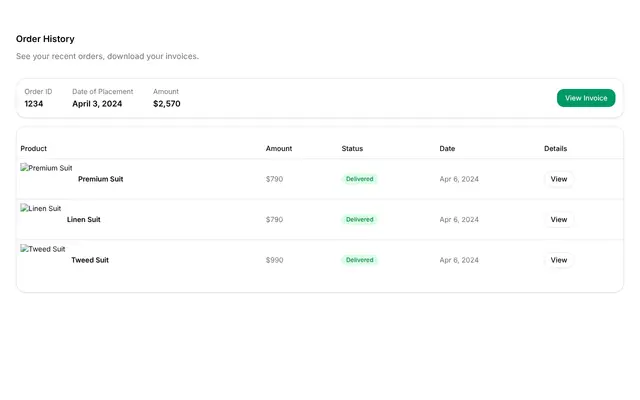
Task: Click the $990 amount for Tweed Suit
Action: [x=274, y=260]
